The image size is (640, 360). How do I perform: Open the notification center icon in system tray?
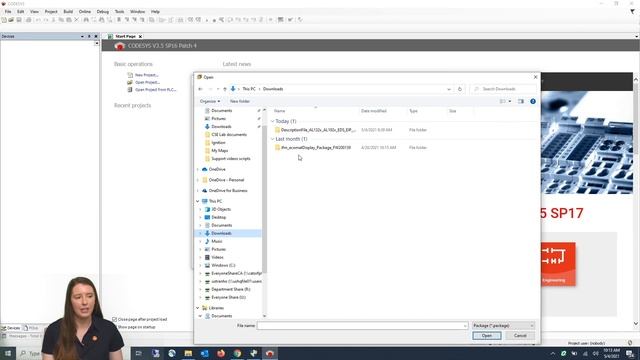(x=631, y=353)
